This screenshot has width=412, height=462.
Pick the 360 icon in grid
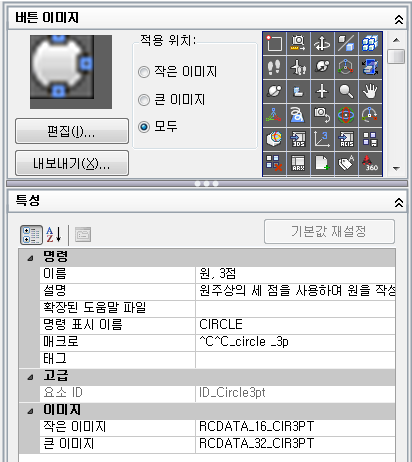pyautogui.click(x=370, y=163)
